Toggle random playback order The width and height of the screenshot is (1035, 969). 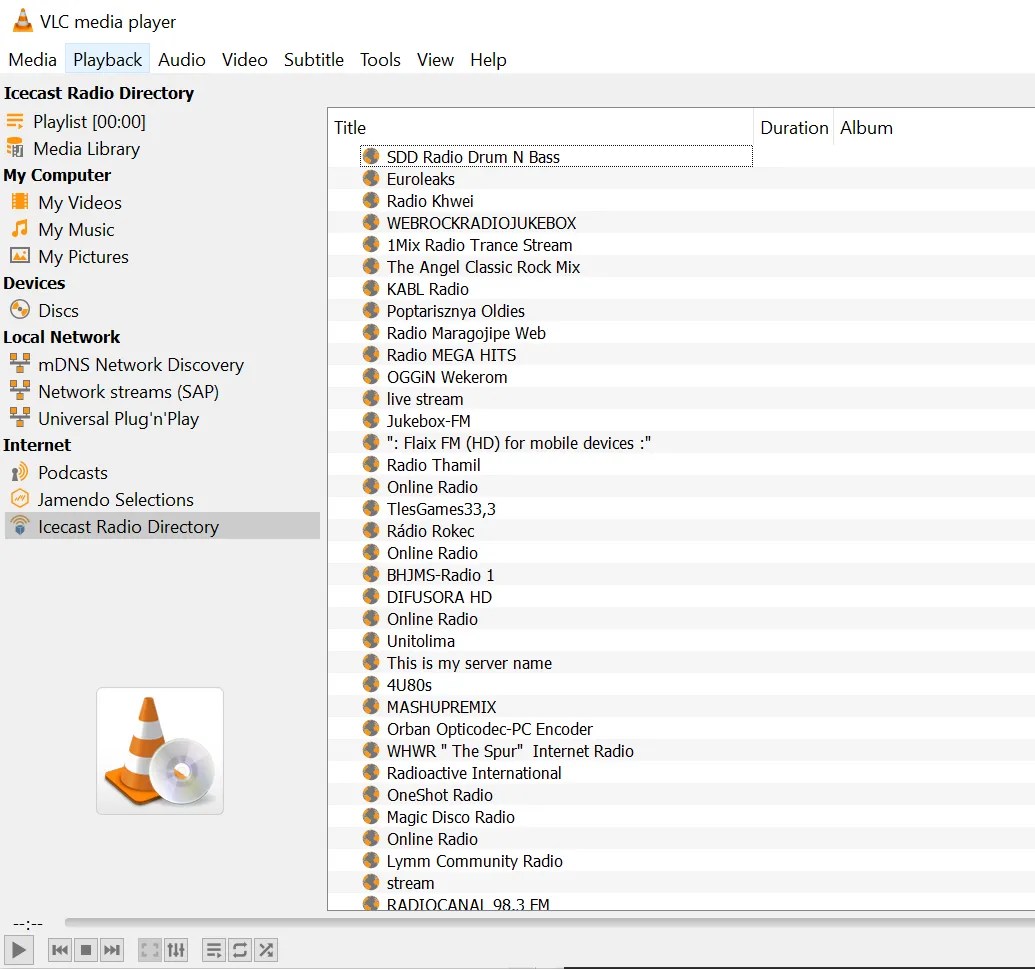click(x=266, y=950)
